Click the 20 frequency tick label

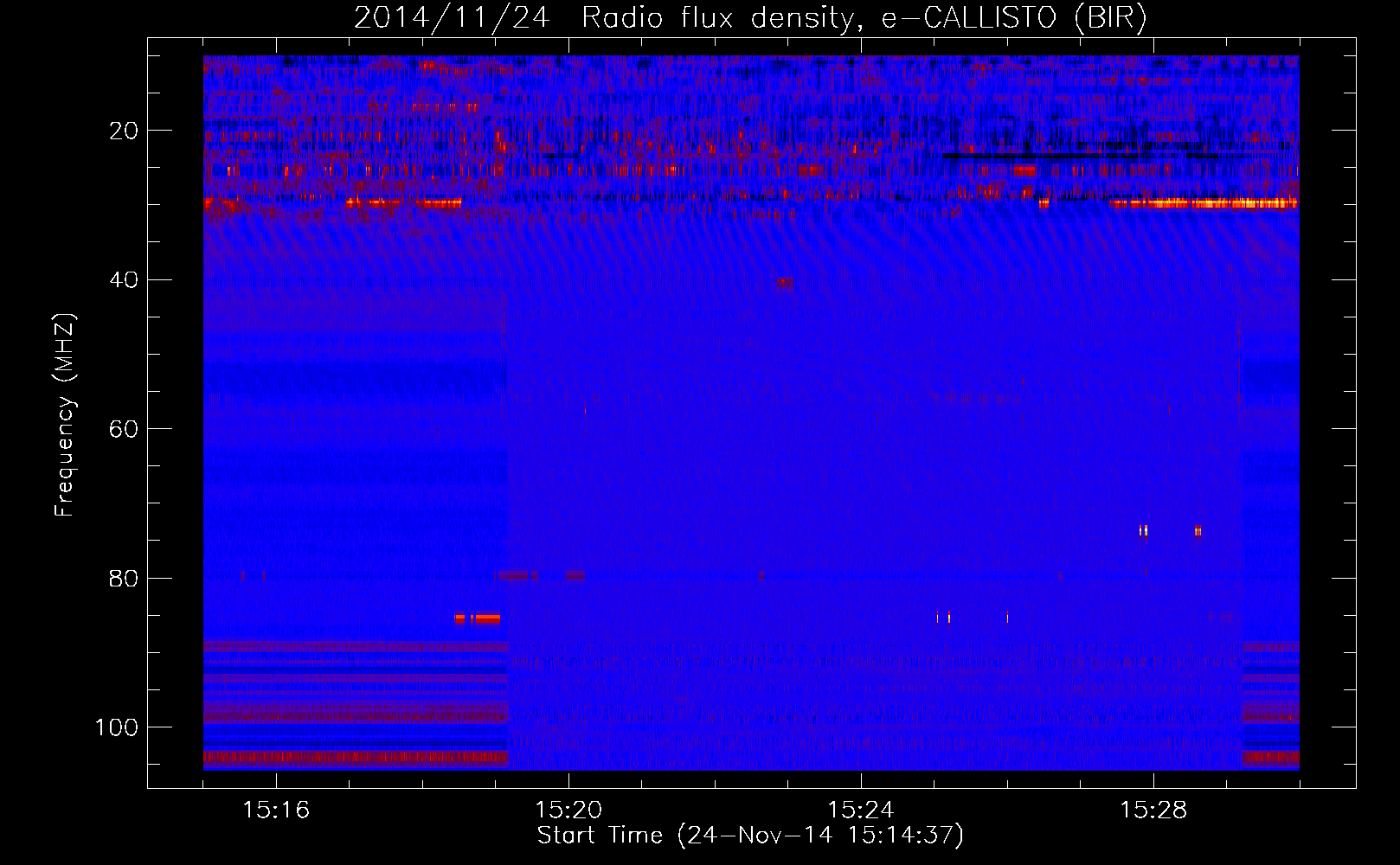tap(124, 131)
